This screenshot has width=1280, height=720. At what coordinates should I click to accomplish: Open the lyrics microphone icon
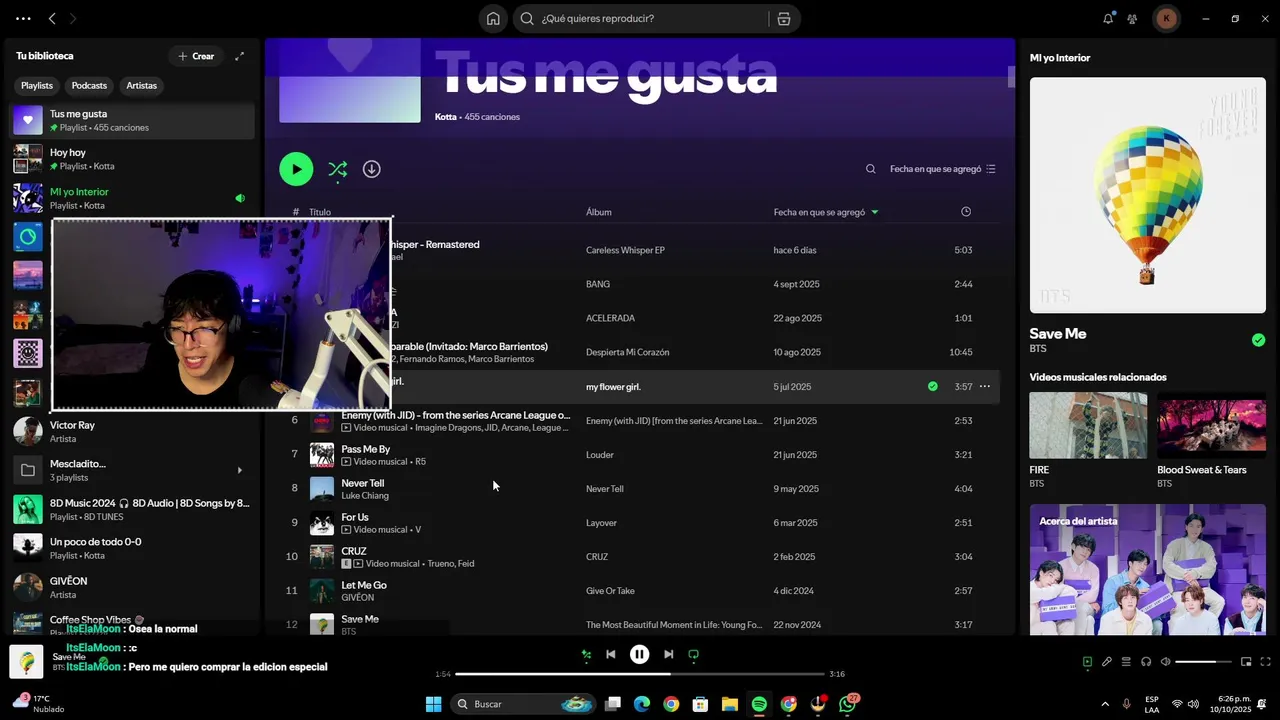[x=1107, y=661]
